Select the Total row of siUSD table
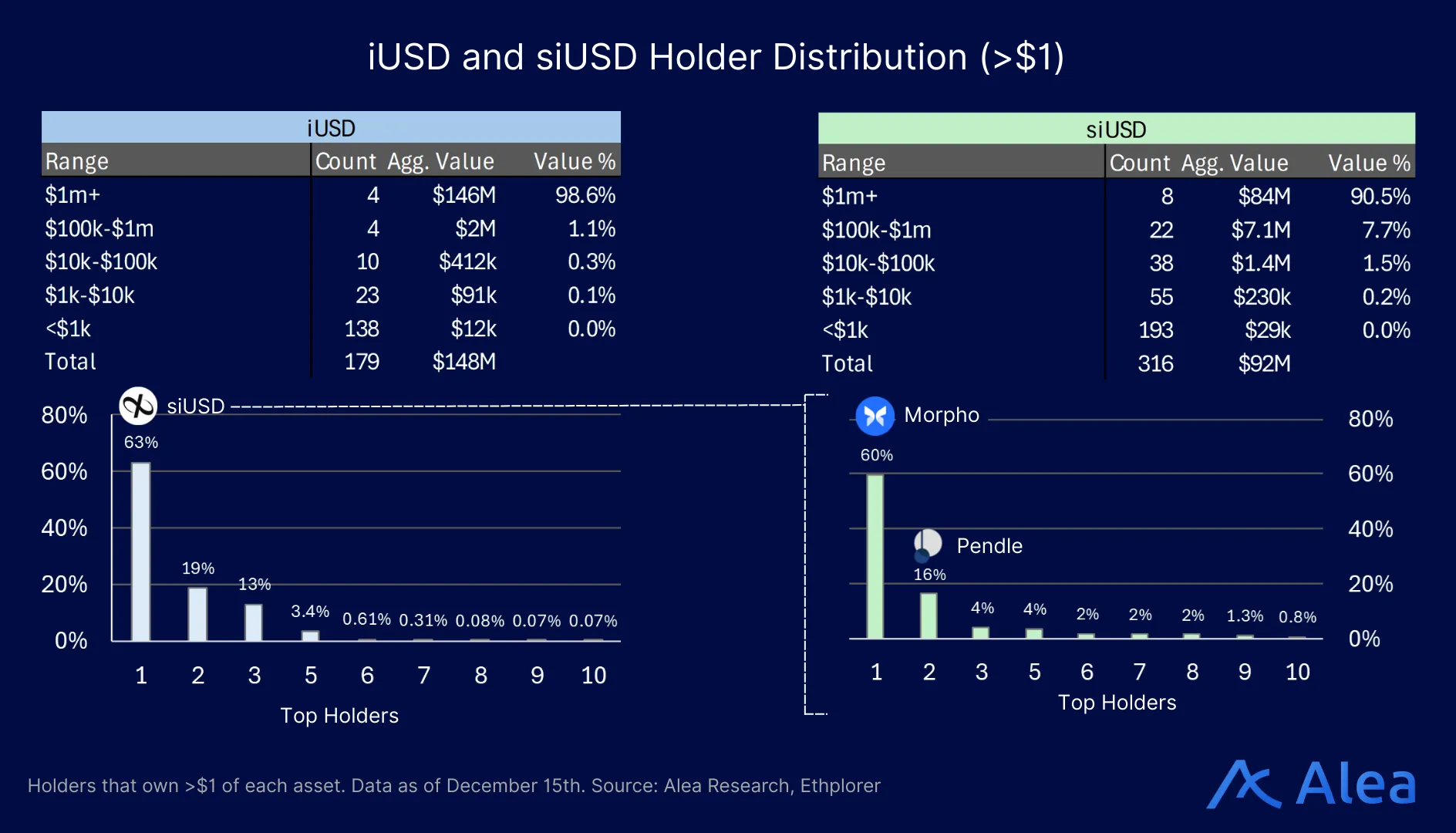 click(846, 363)
